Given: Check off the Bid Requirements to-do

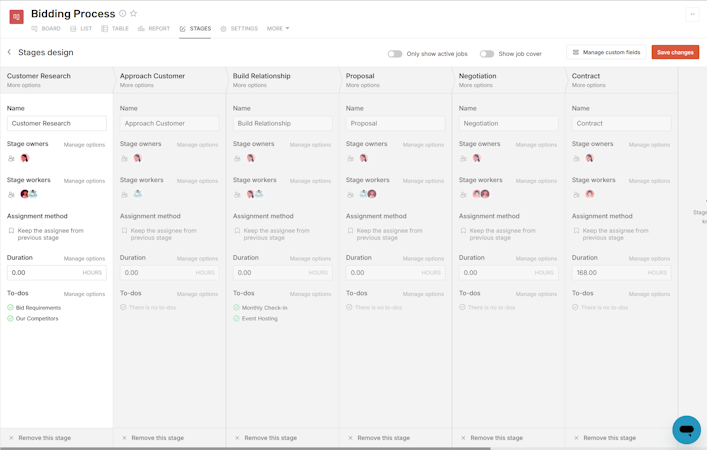Looking at the screenshot, I should 11,308.
